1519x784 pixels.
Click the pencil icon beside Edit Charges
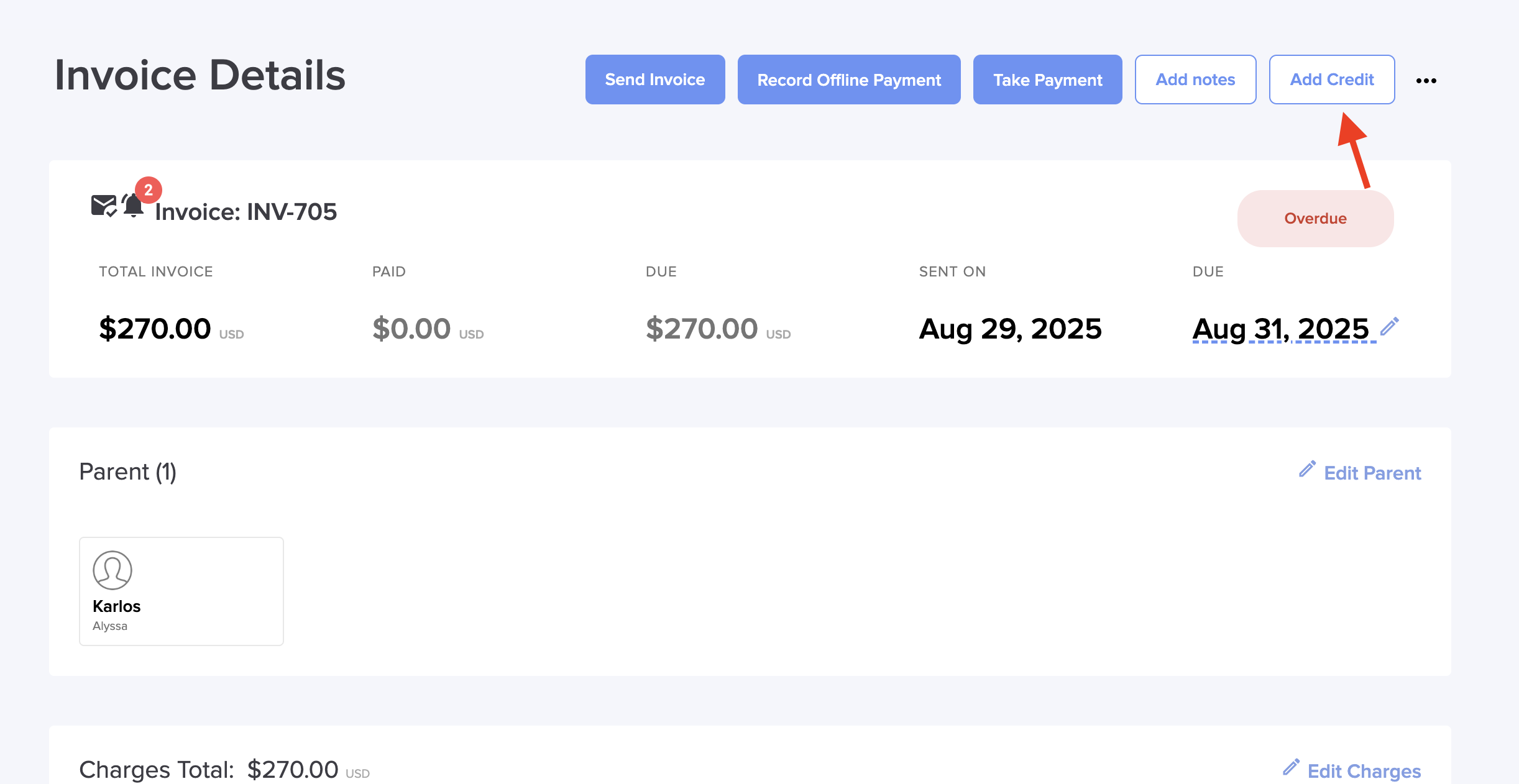[x=1291, y=768]
